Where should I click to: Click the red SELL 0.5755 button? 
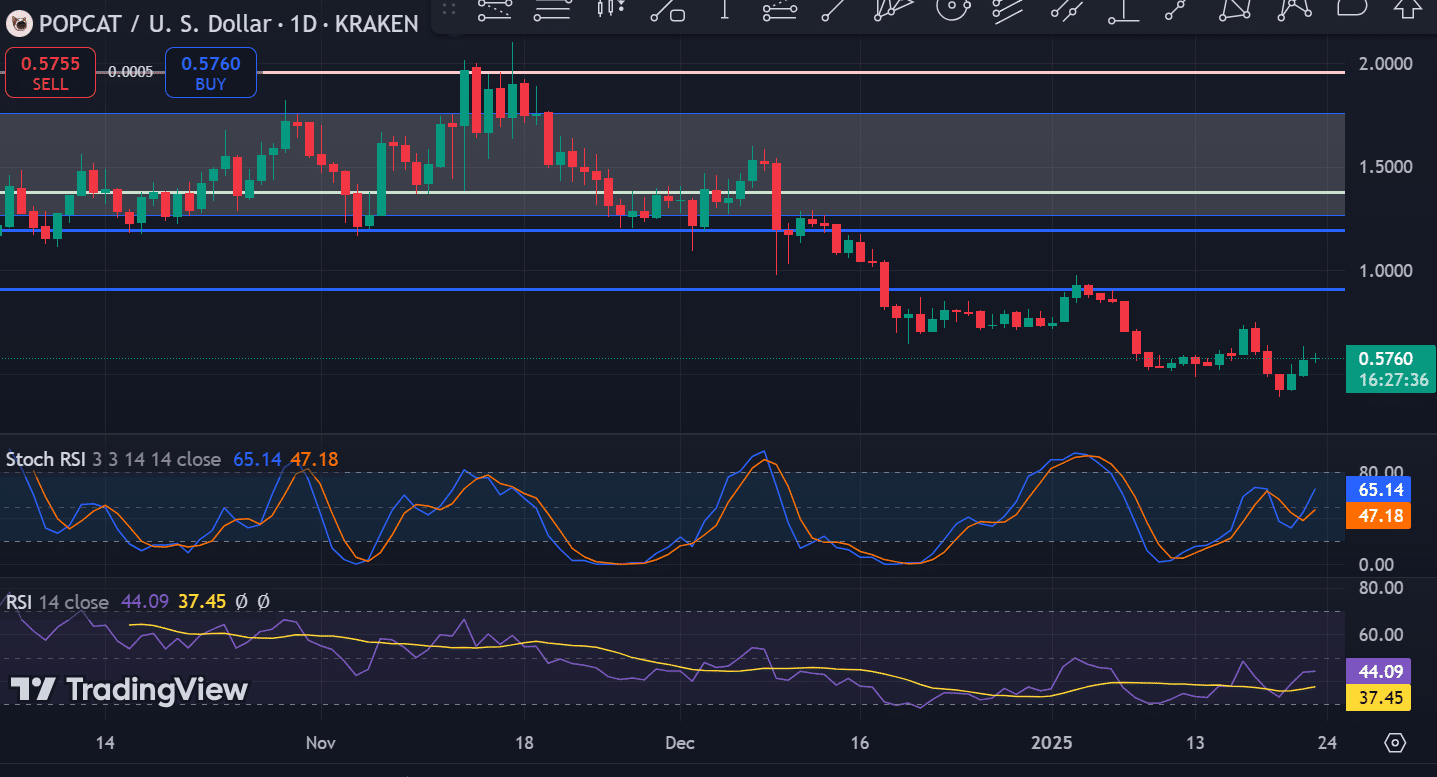coord(50,73)
